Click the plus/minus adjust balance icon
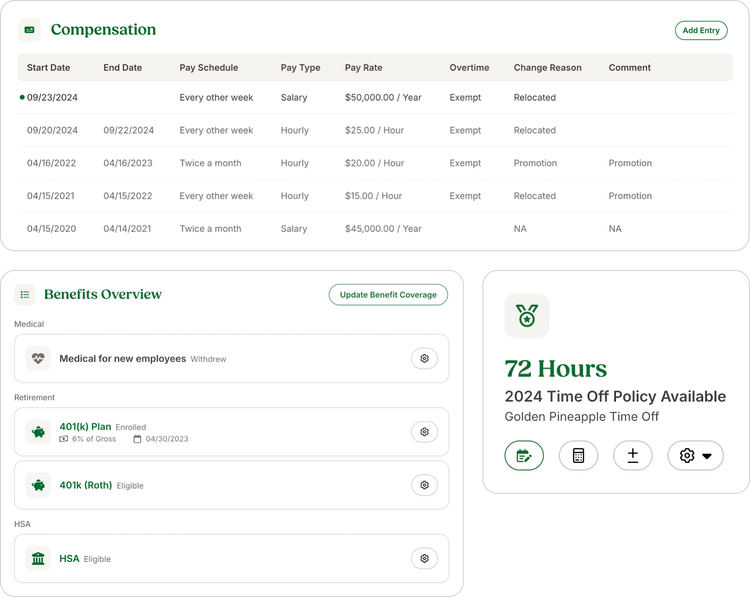The image size is (750, 597). click(x=632, y=455)
